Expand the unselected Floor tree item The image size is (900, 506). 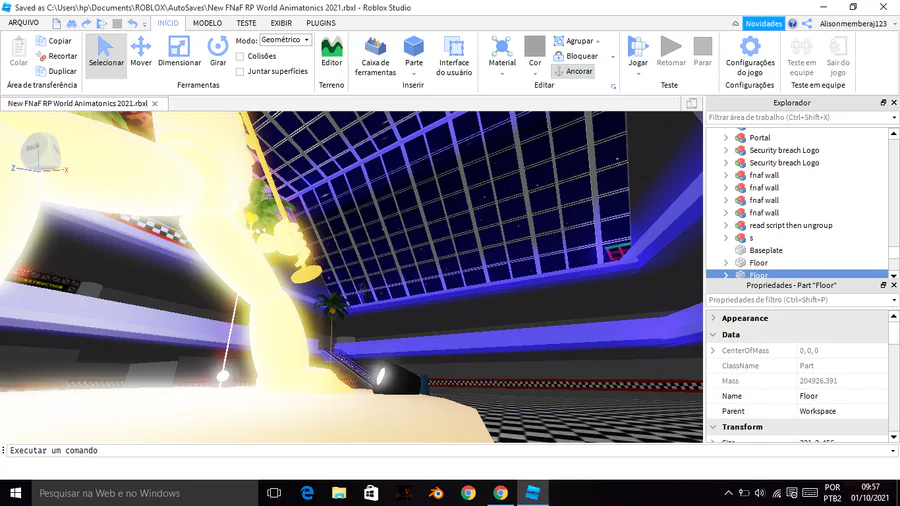click(726, 263)
